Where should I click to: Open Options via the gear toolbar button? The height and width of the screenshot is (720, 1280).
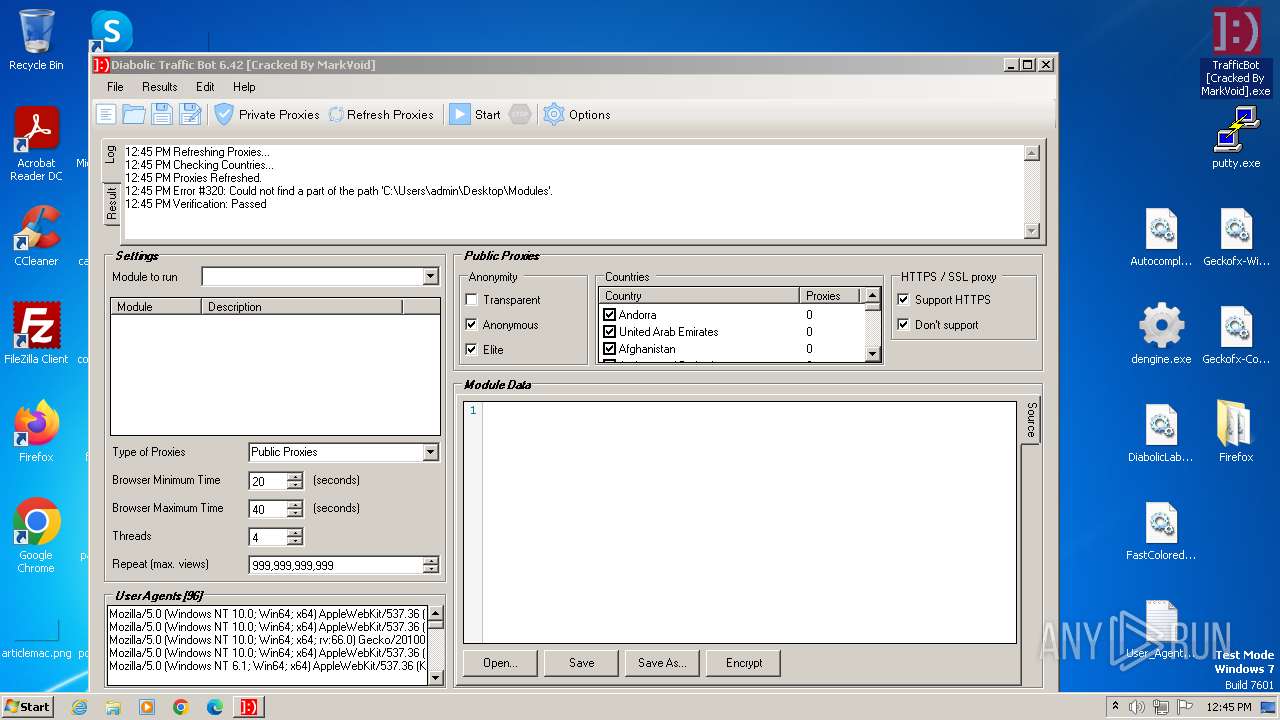coord(577,114)
